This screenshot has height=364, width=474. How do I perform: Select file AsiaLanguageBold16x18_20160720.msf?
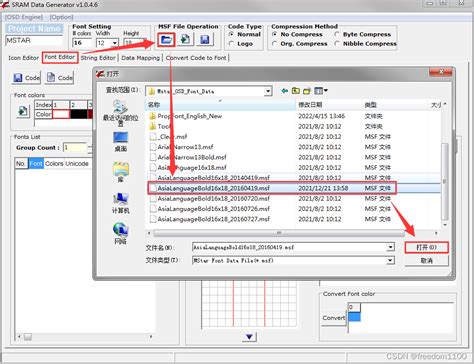(210, 199)
